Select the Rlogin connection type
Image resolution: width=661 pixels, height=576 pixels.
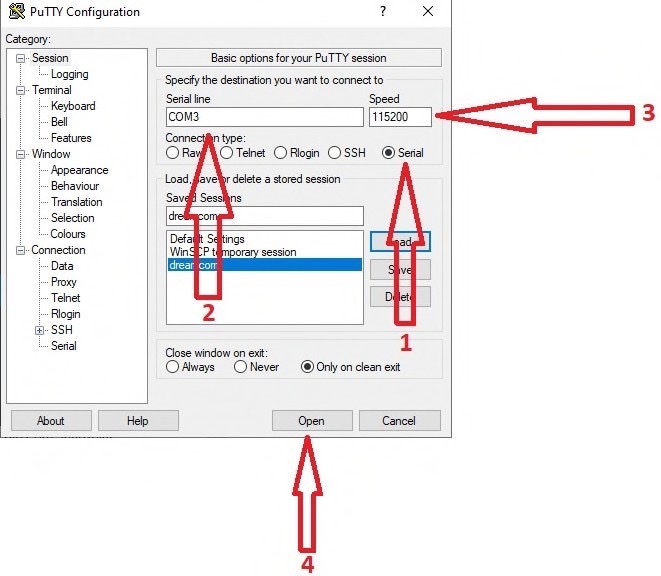(280, 153)
